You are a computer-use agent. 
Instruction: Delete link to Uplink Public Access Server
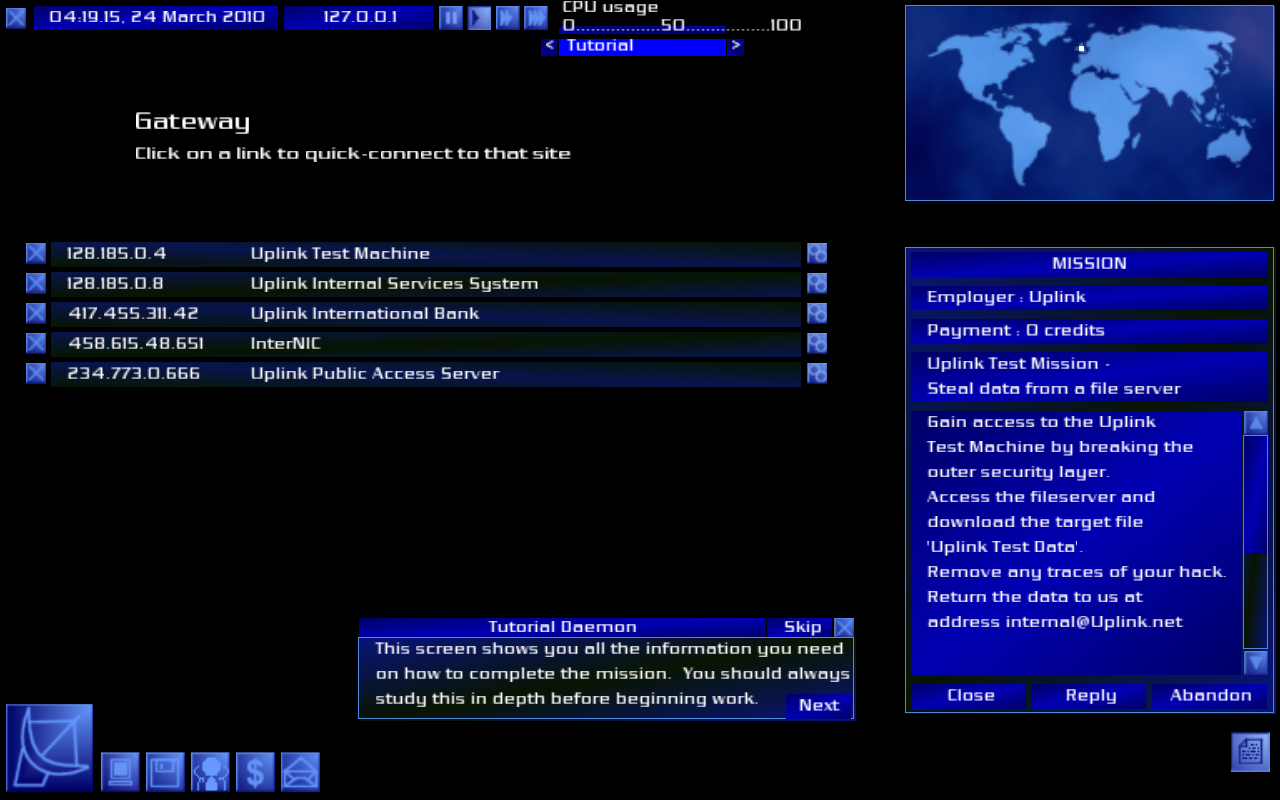click(36, 374)
